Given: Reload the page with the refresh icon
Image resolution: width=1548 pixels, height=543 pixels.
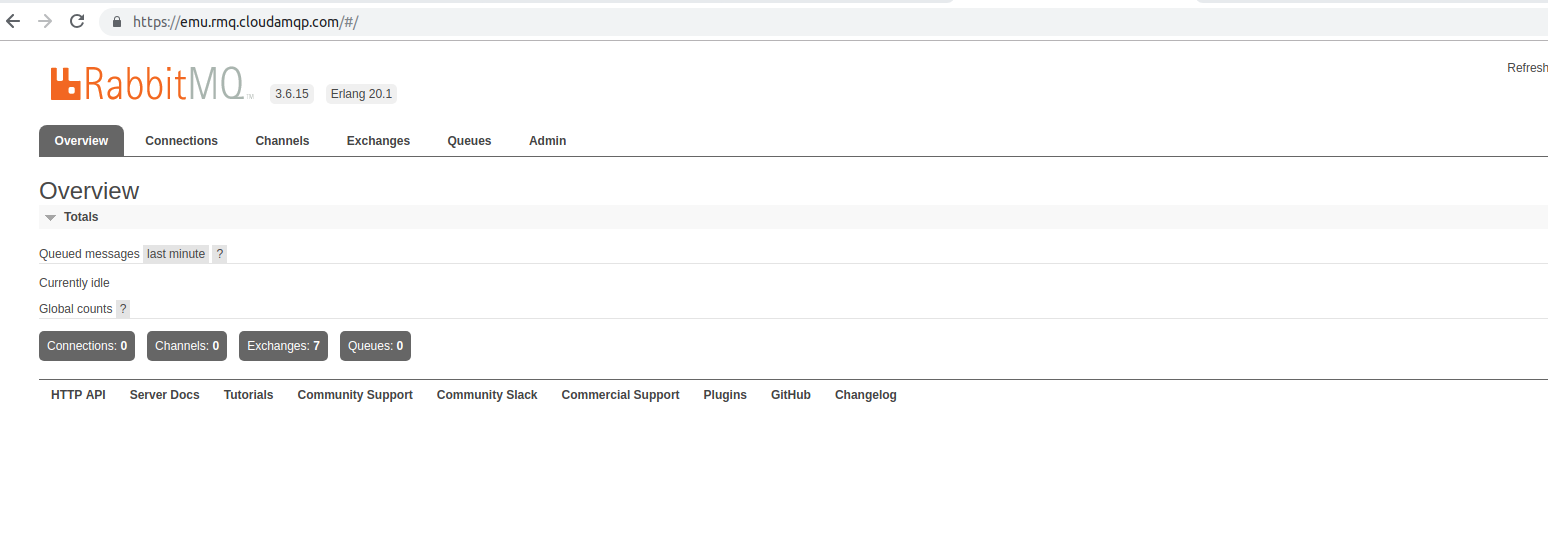Looking at the screenshot, I should point(77,21).
